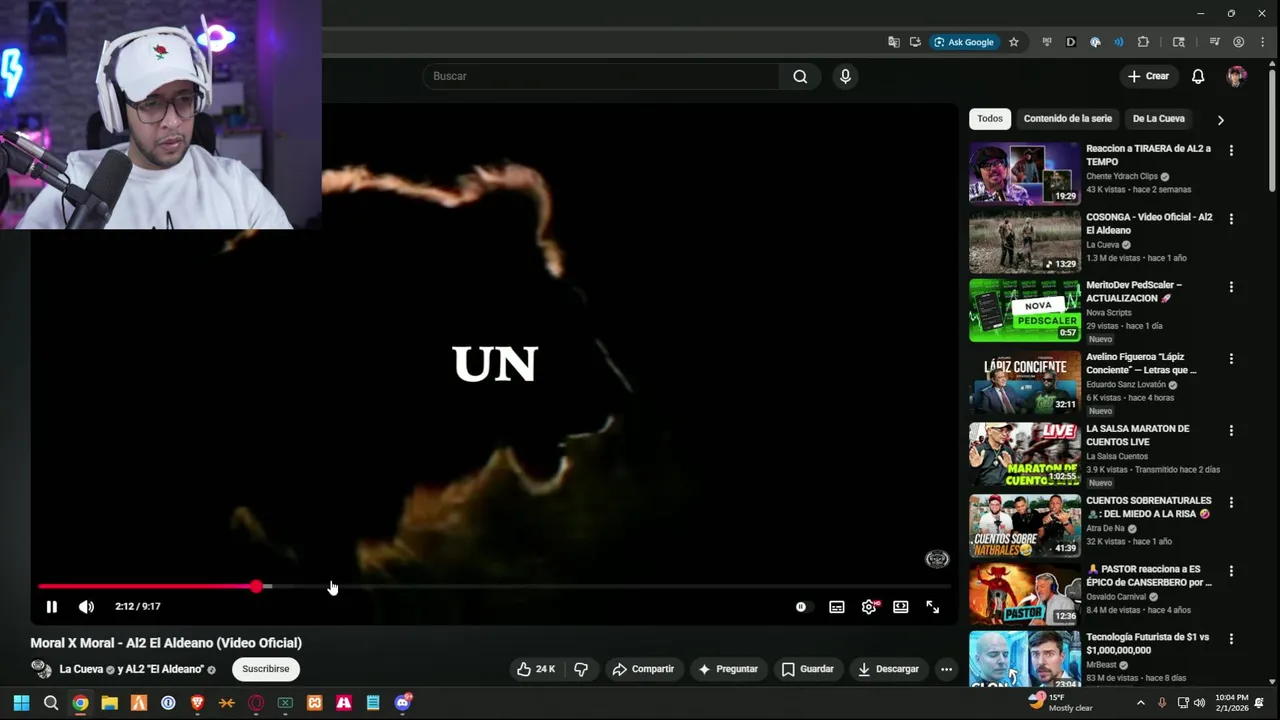This screenshot has height=720, width=1280.
Task: Click the Ask Google button in address bar
Action: [x=964, y=42]
